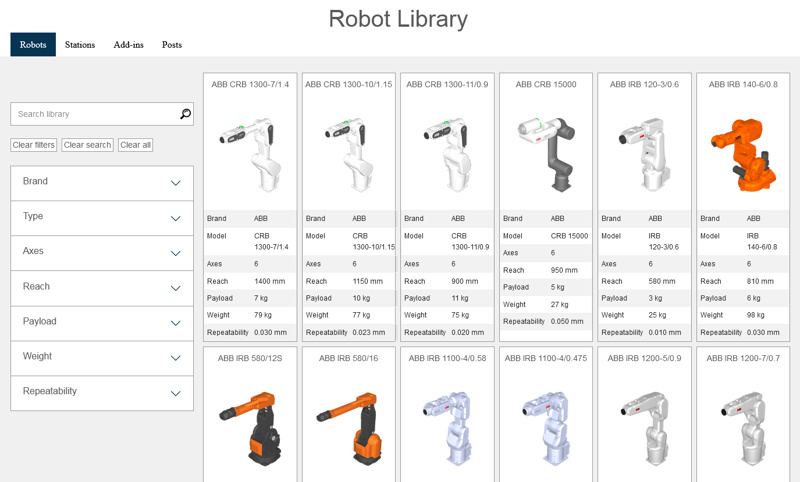Open the ABB CRB 1300-10/1.15 robot image
Viewport: 800px width, 482px height.
click(x=349, y=155)
